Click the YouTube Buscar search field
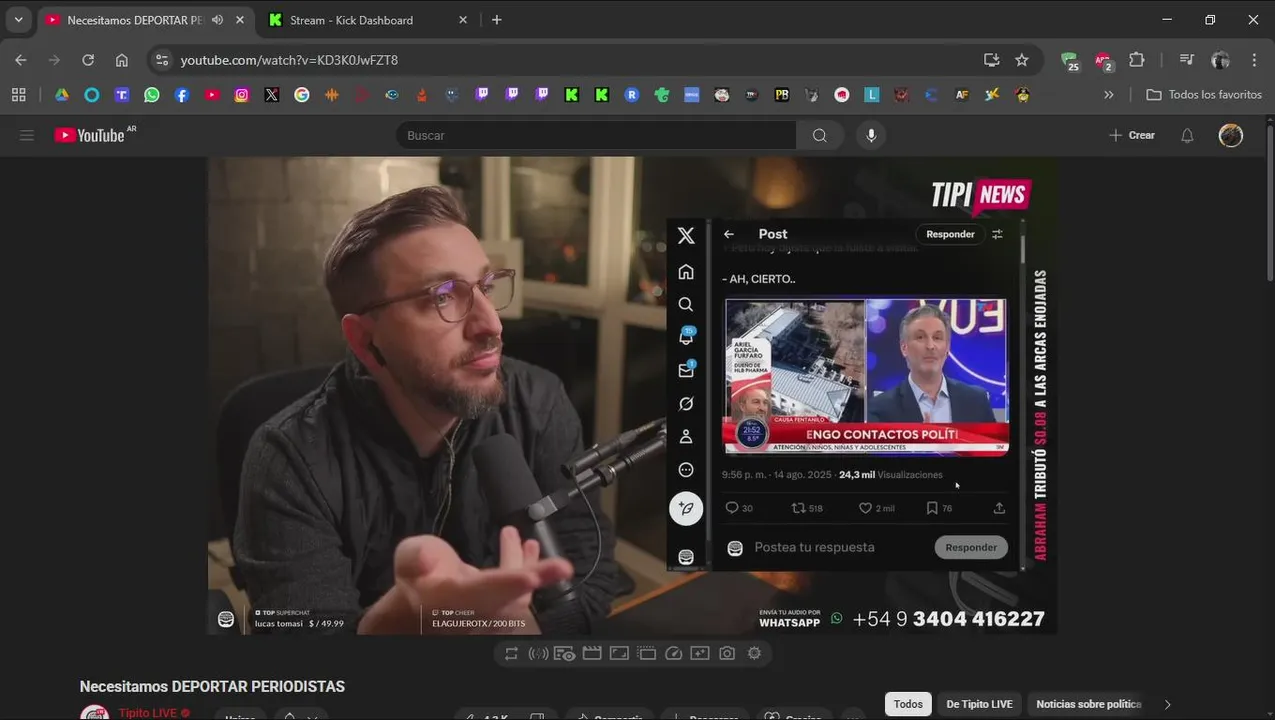 596,135
